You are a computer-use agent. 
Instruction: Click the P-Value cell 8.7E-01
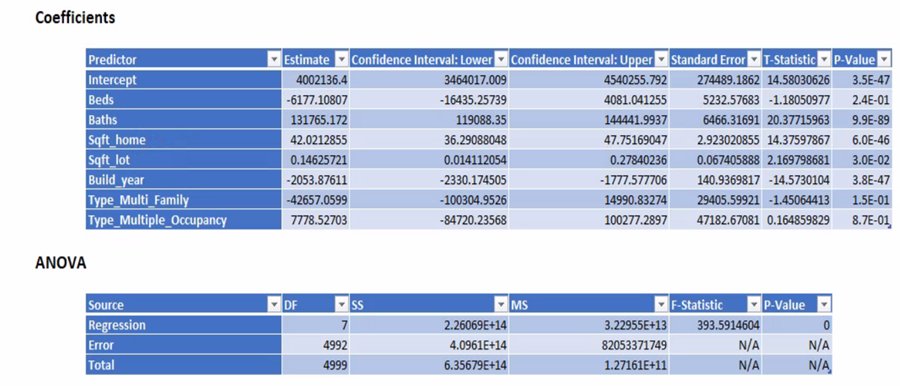(862, 221)
